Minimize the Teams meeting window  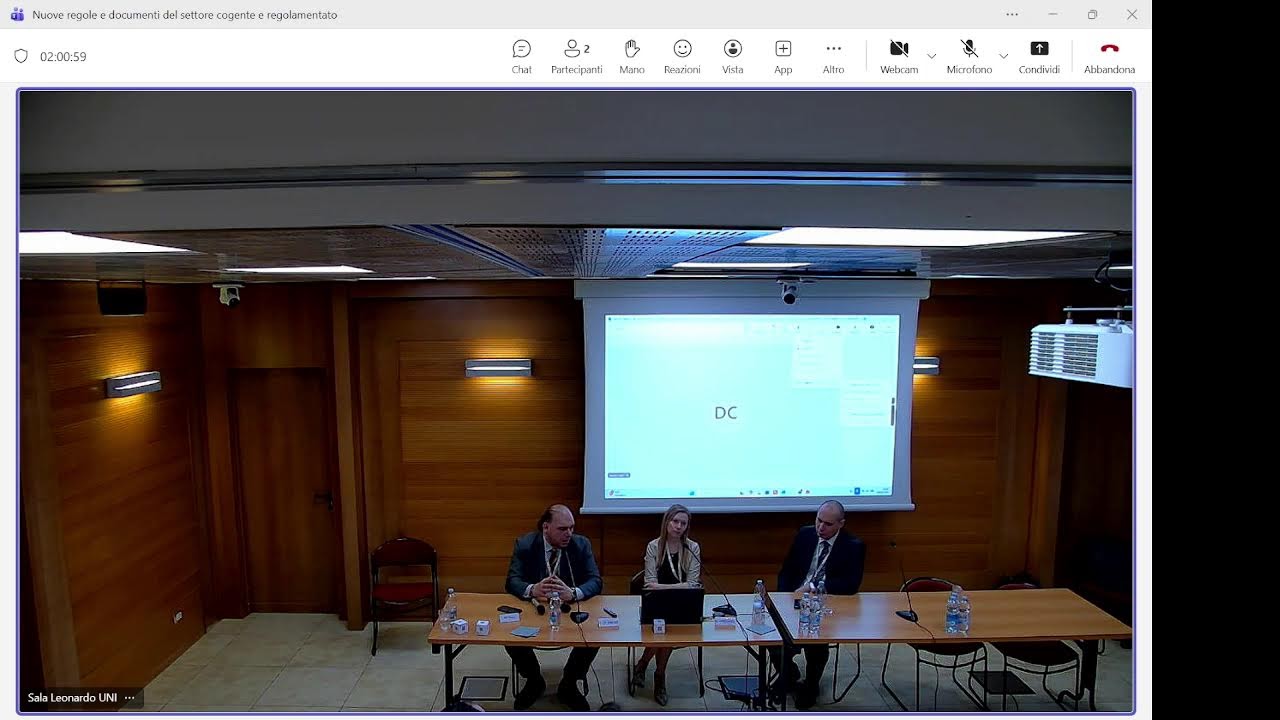tap(1052, 14)
